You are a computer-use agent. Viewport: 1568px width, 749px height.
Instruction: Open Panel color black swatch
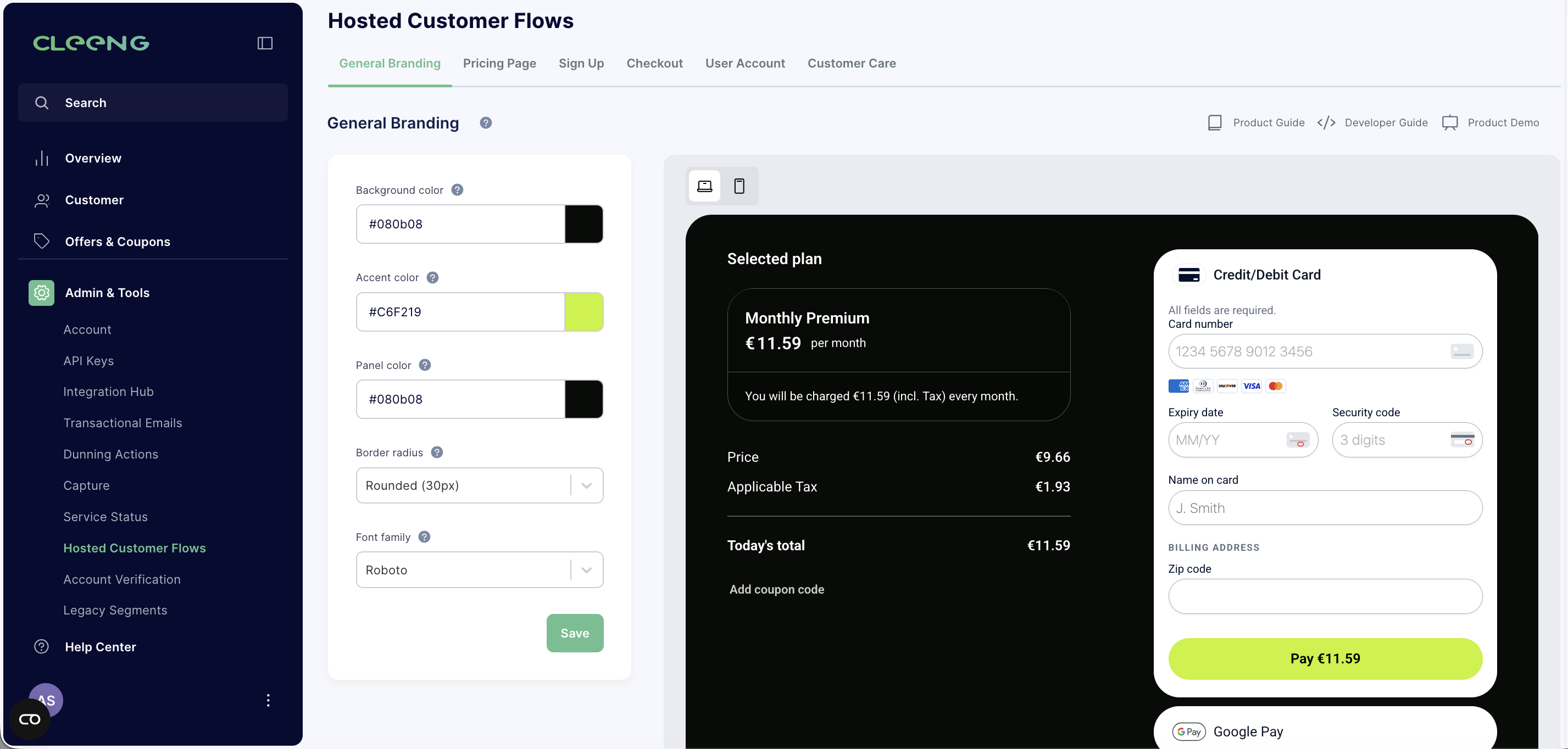(583, 399)
